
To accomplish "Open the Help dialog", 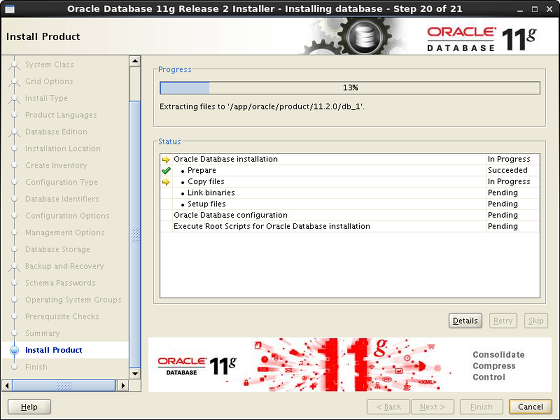I will 29,407.
